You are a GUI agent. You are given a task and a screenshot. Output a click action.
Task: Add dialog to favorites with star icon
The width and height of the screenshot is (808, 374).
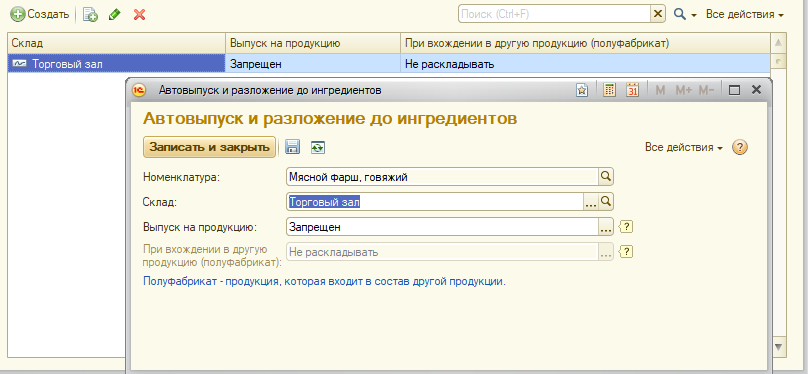(x=582, y=90)
